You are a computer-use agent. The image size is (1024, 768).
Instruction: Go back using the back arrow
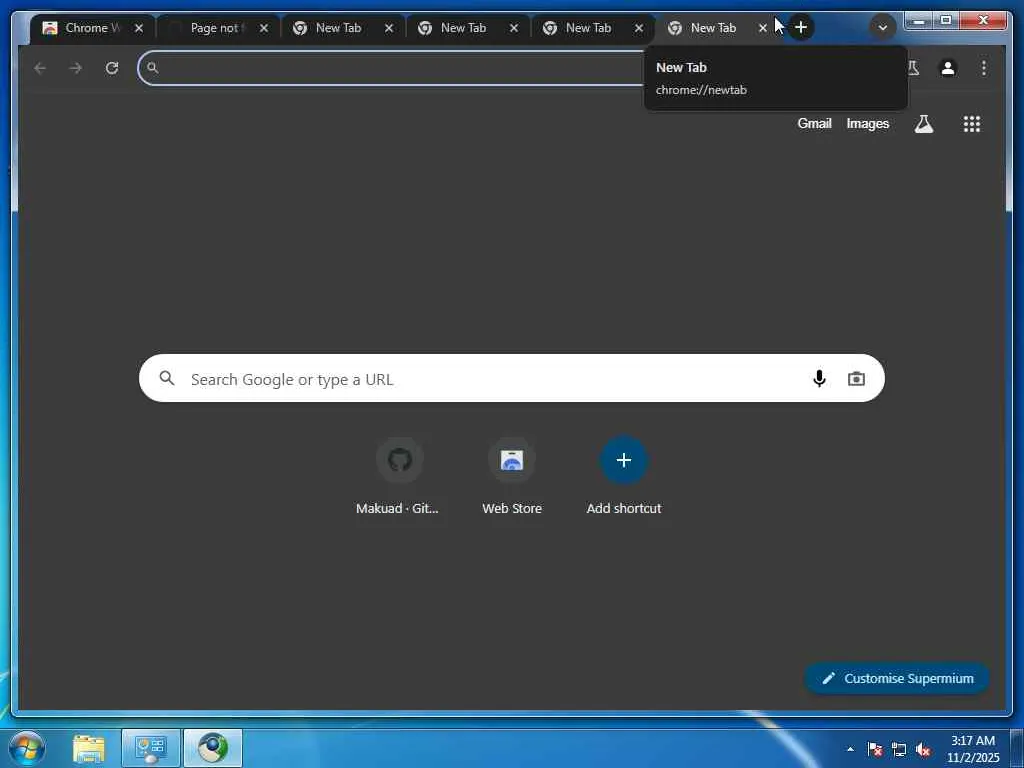(40, 68)
